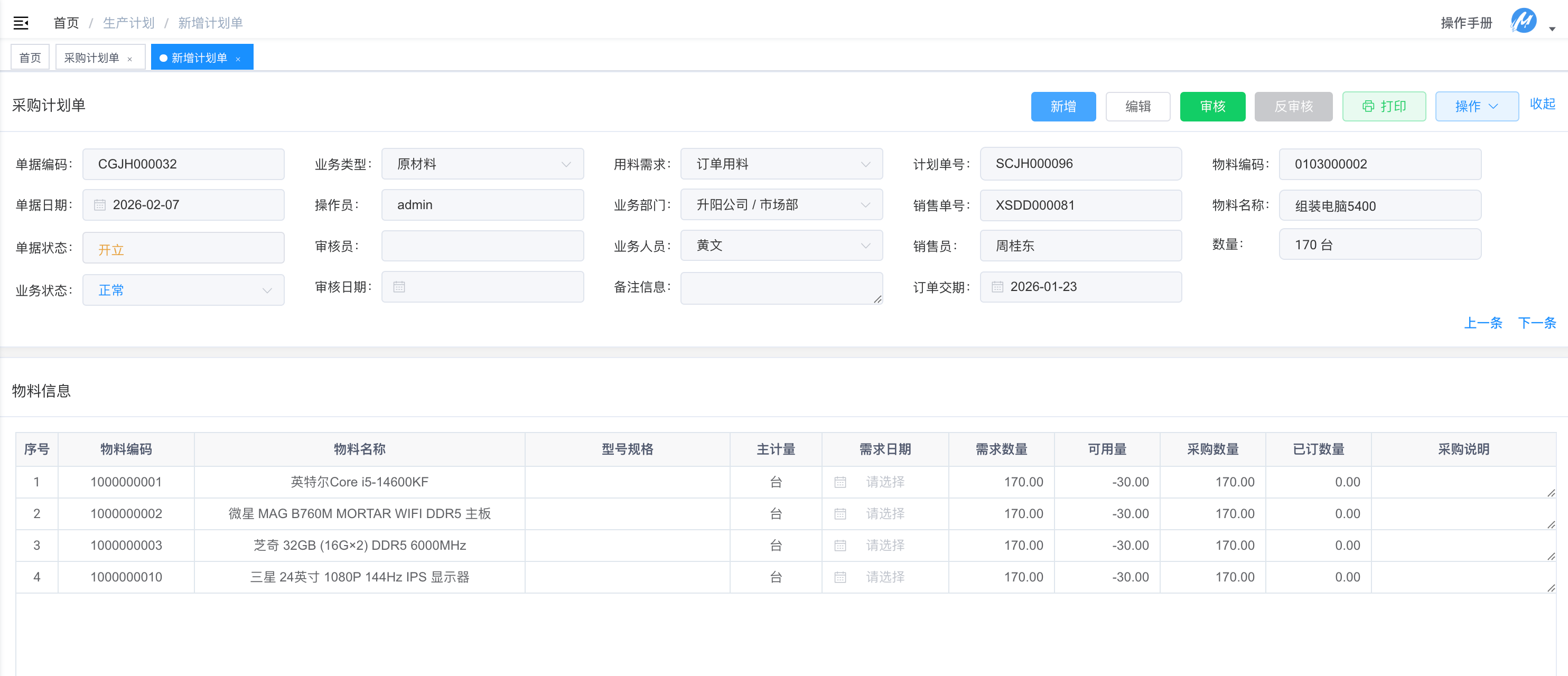Click 生产计划 in the breadcrumb

click(x=128, y=23)
